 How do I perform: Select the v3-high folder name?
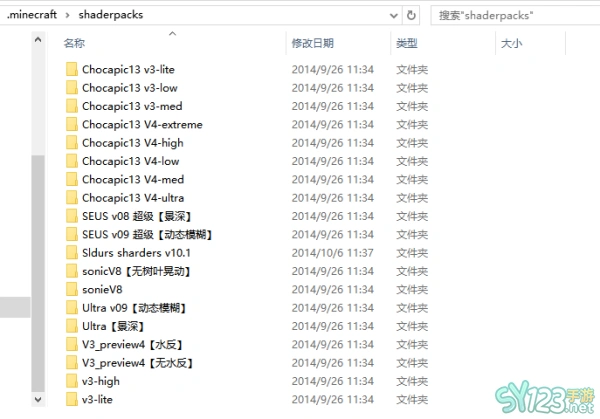[101, 382]
